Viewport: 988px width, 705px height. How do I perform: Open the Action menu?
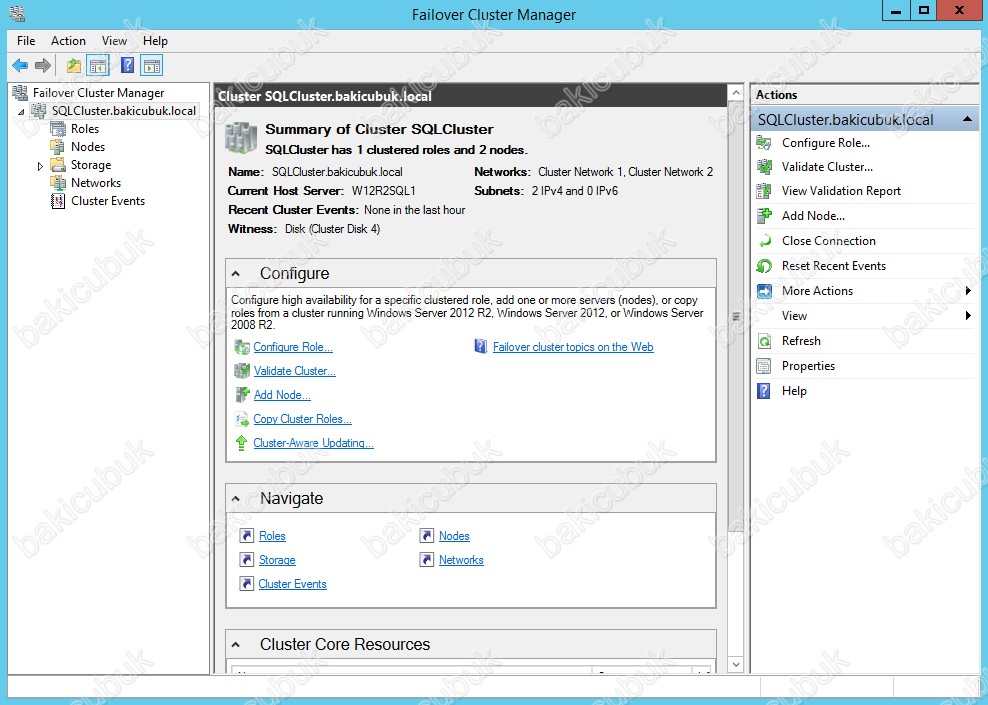(68, 41)
